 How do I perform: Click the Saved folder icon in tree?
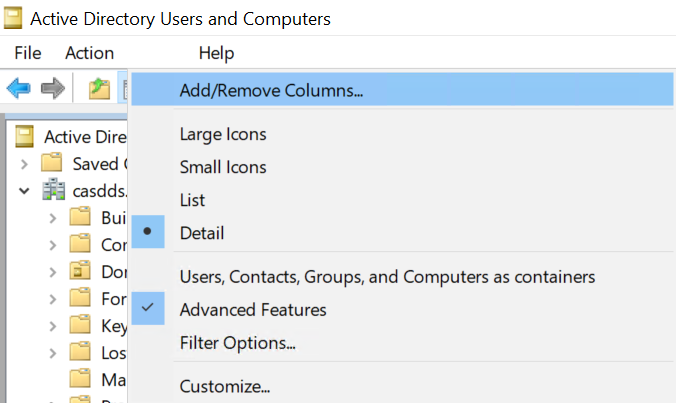(52, 162)
